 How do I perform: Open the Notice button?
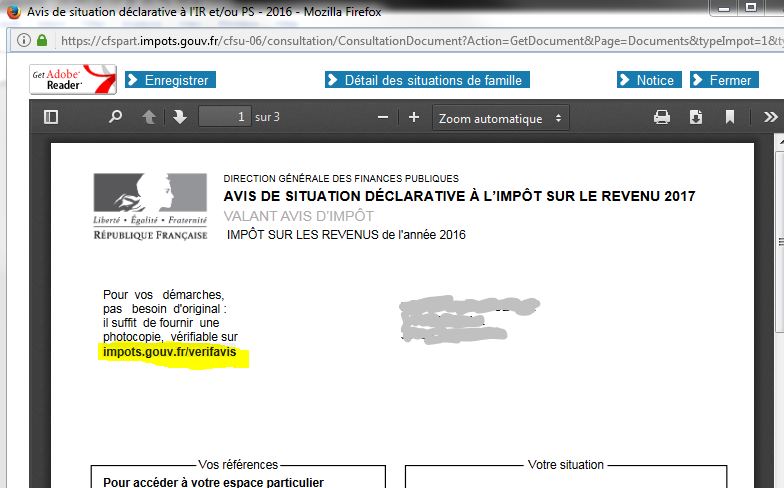pos(649,80)
